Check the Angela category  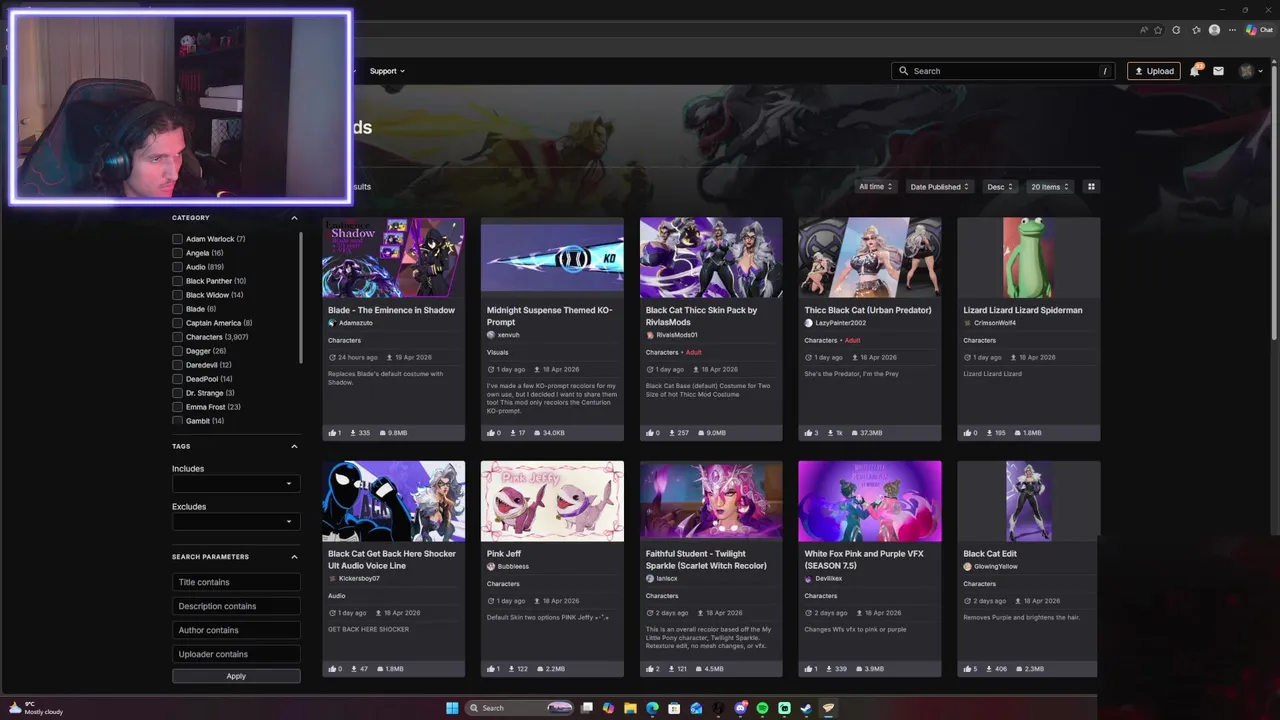coord(177,253)
